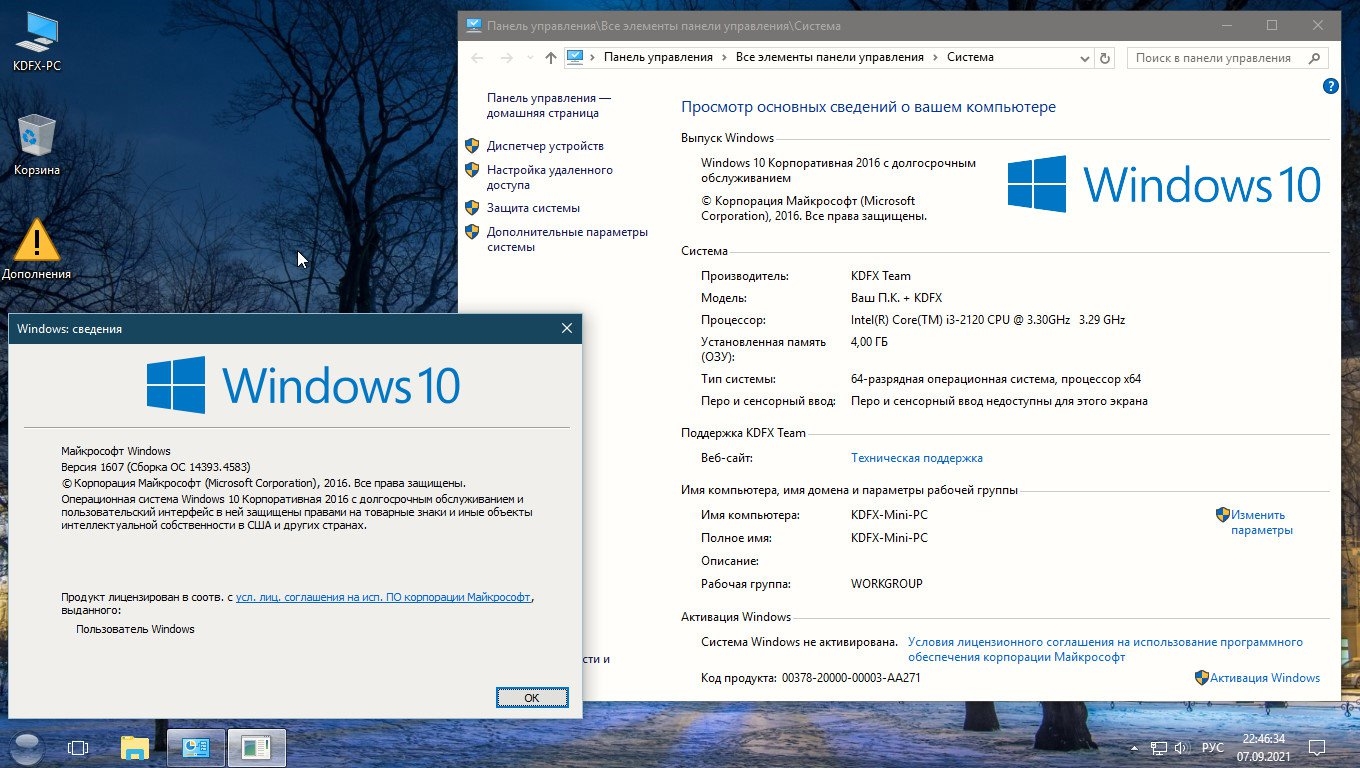
Task: Select the Дополнения warning desktop icon
Action: point(37,249)
